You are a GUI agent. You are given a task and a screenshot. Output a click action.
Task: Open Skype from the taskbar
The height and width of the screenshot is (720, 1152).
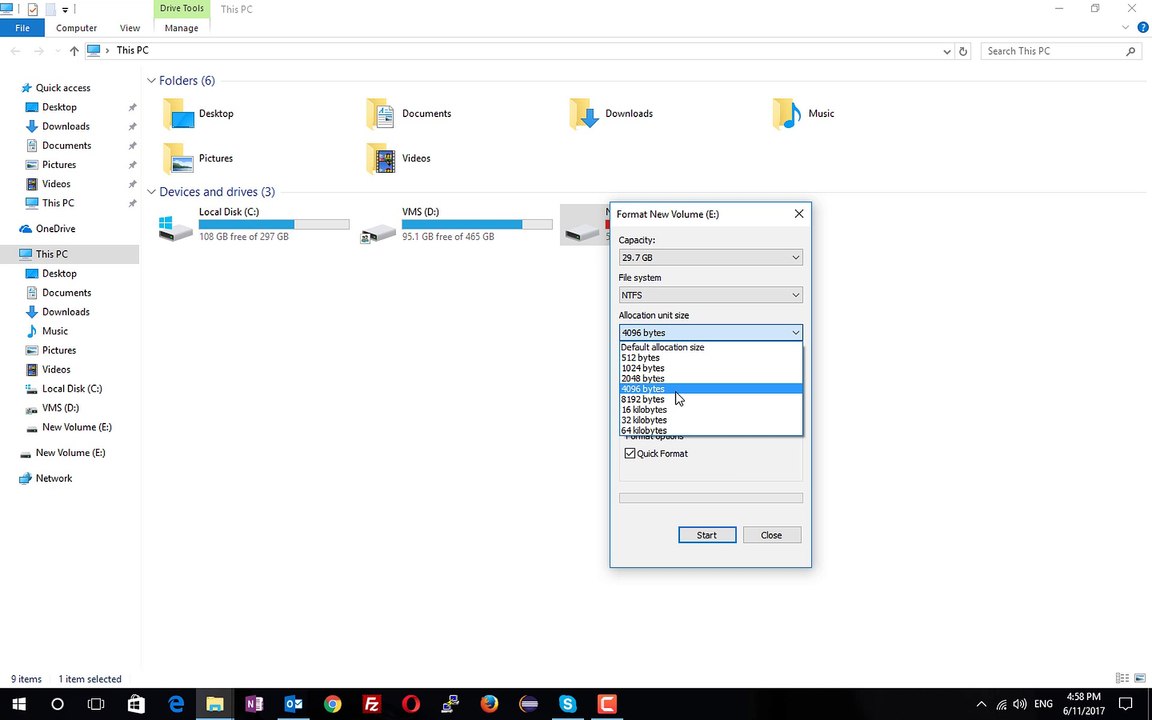coord(567,704)
